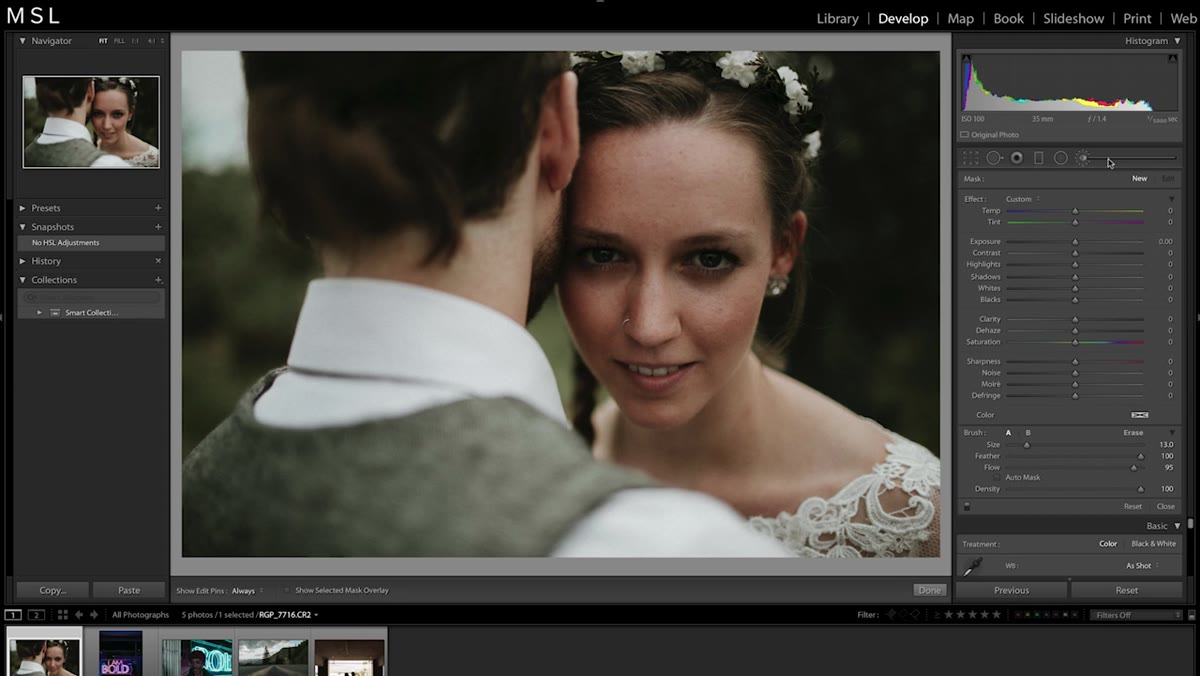Switch brush to Erase mode

coord(1133,433)
